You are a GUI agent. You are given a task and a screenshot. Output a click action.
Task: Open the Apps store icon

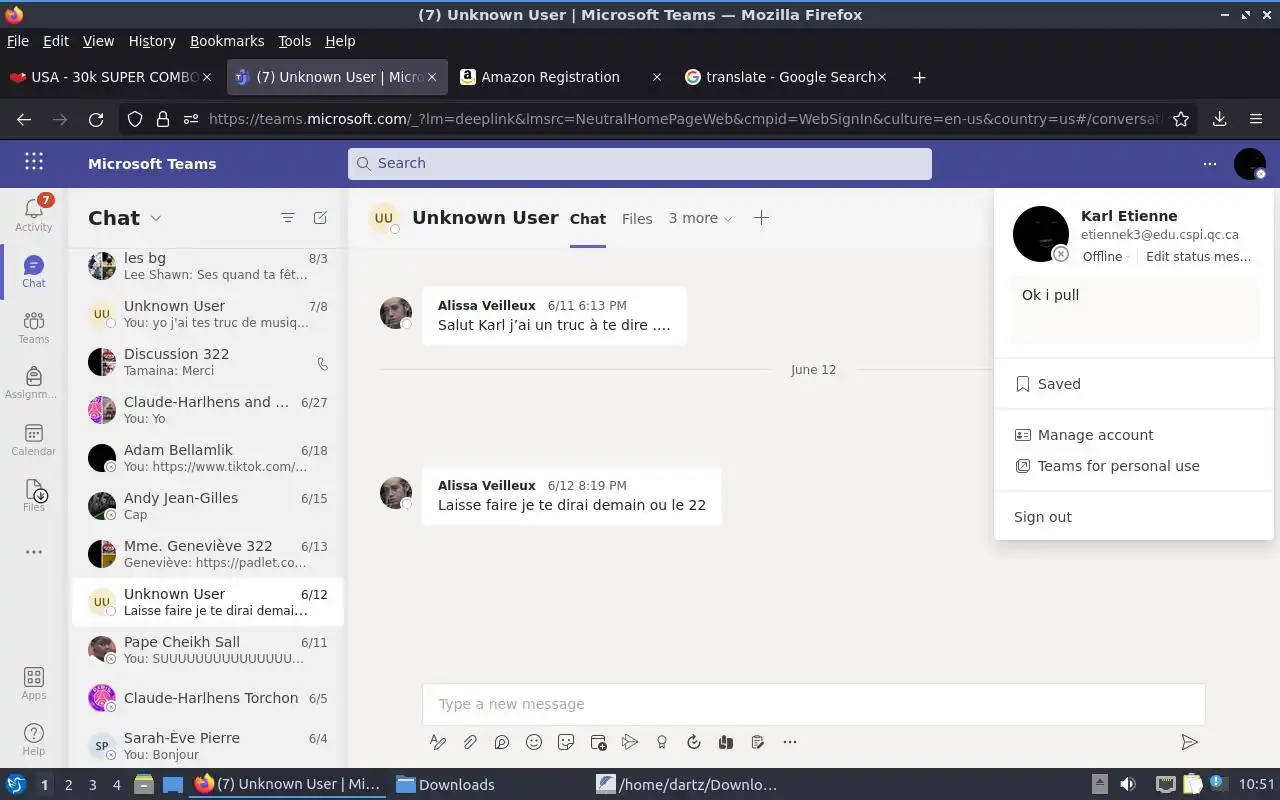34,684
